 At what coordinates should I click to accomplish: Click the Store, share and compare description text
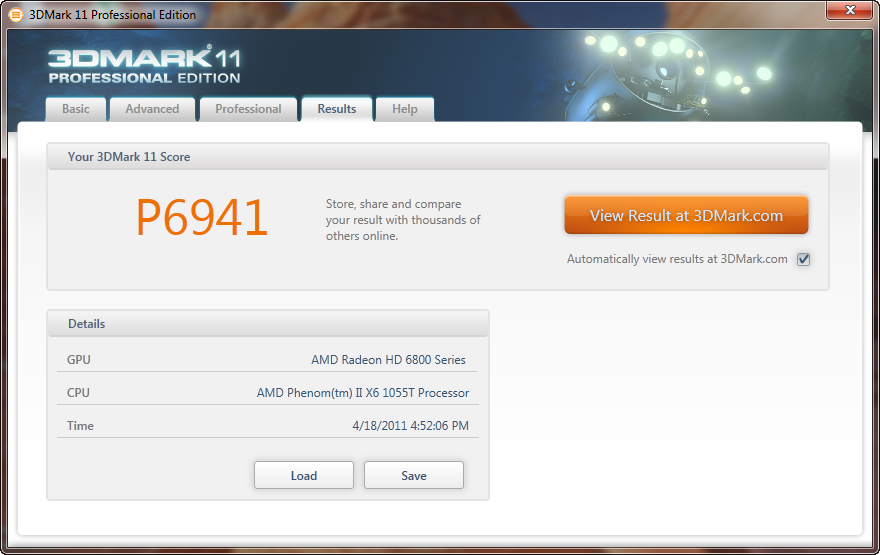click(x=403, y=220)
